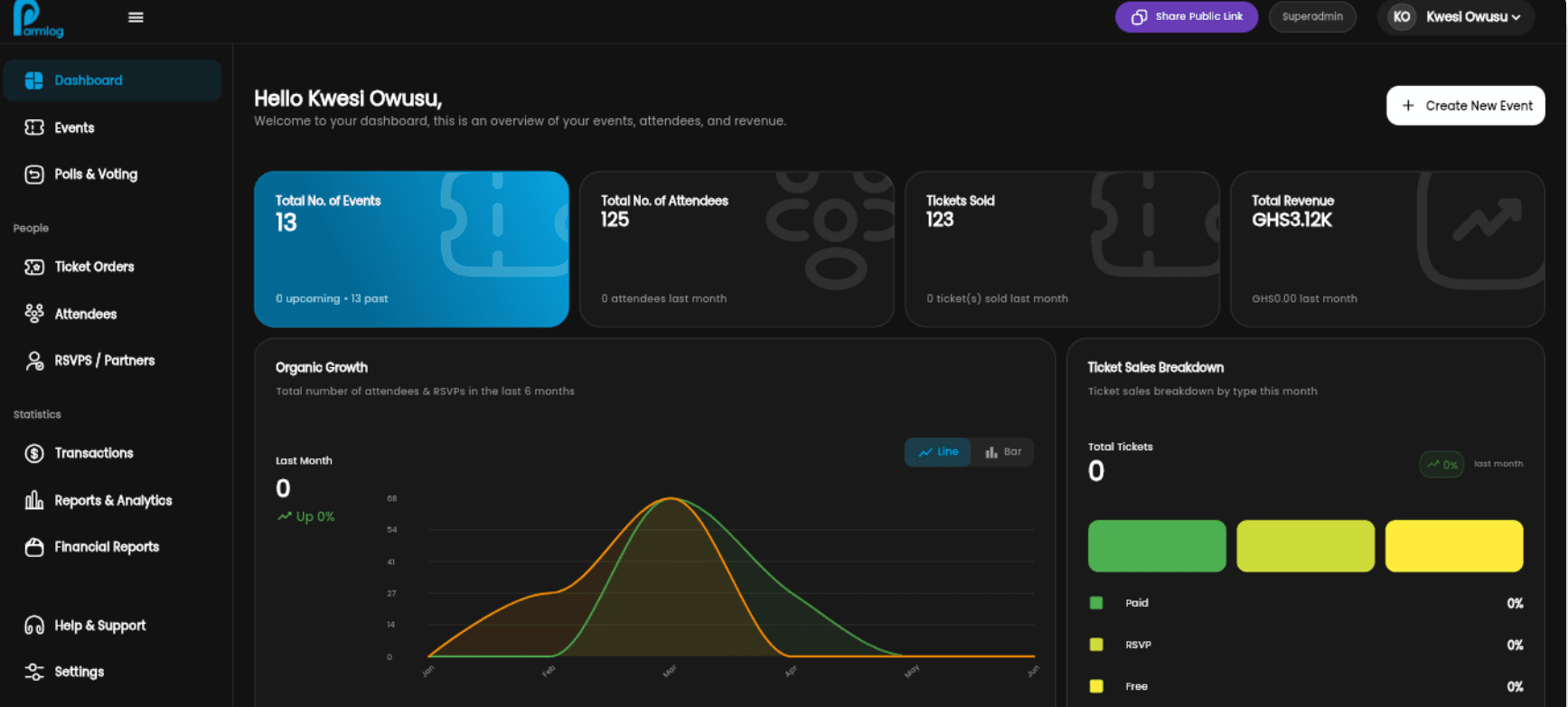Image resolution: width=1568 pixels, height=707 pixels.
Task: Click the bright yellow Free color block
Action: point(1454,546)
